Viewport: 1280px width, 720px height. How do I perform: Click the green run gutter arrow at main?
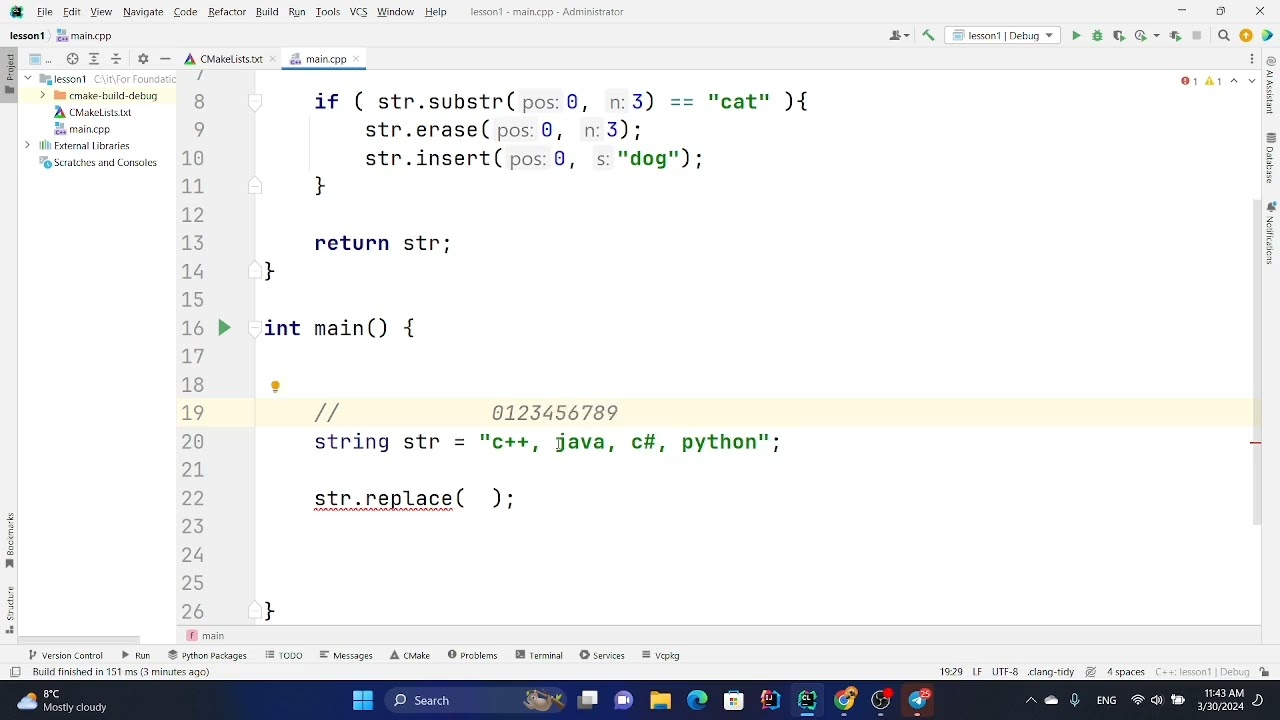(224, 328)
